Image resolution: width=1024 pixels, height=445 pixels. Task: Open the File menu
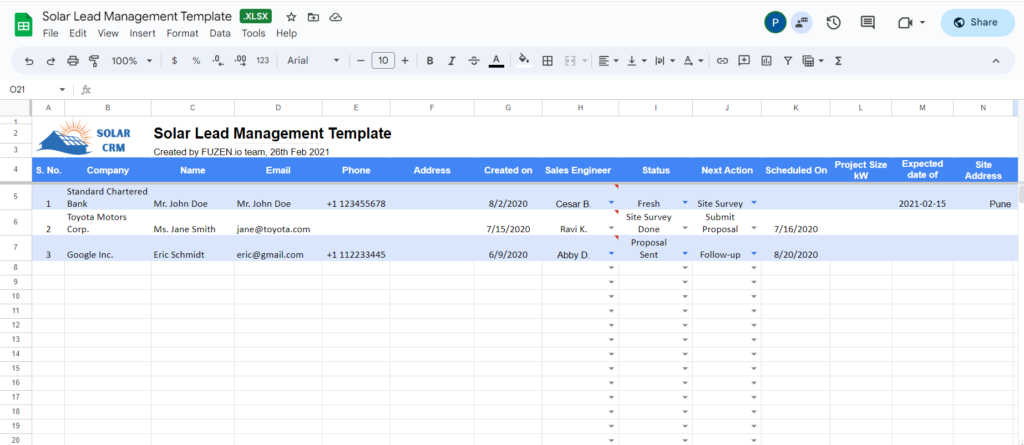(50, 33)
